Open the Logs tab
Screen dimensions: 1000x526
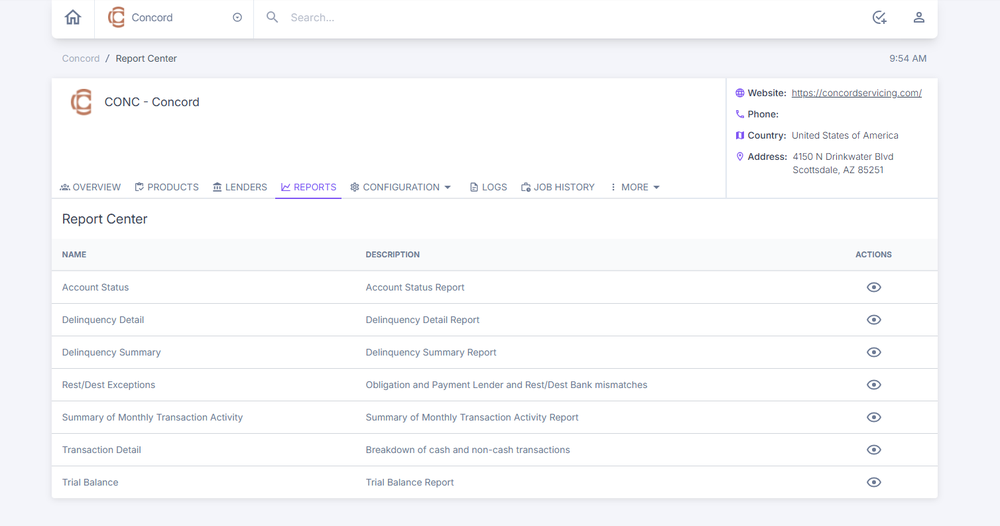click(488, 187)
